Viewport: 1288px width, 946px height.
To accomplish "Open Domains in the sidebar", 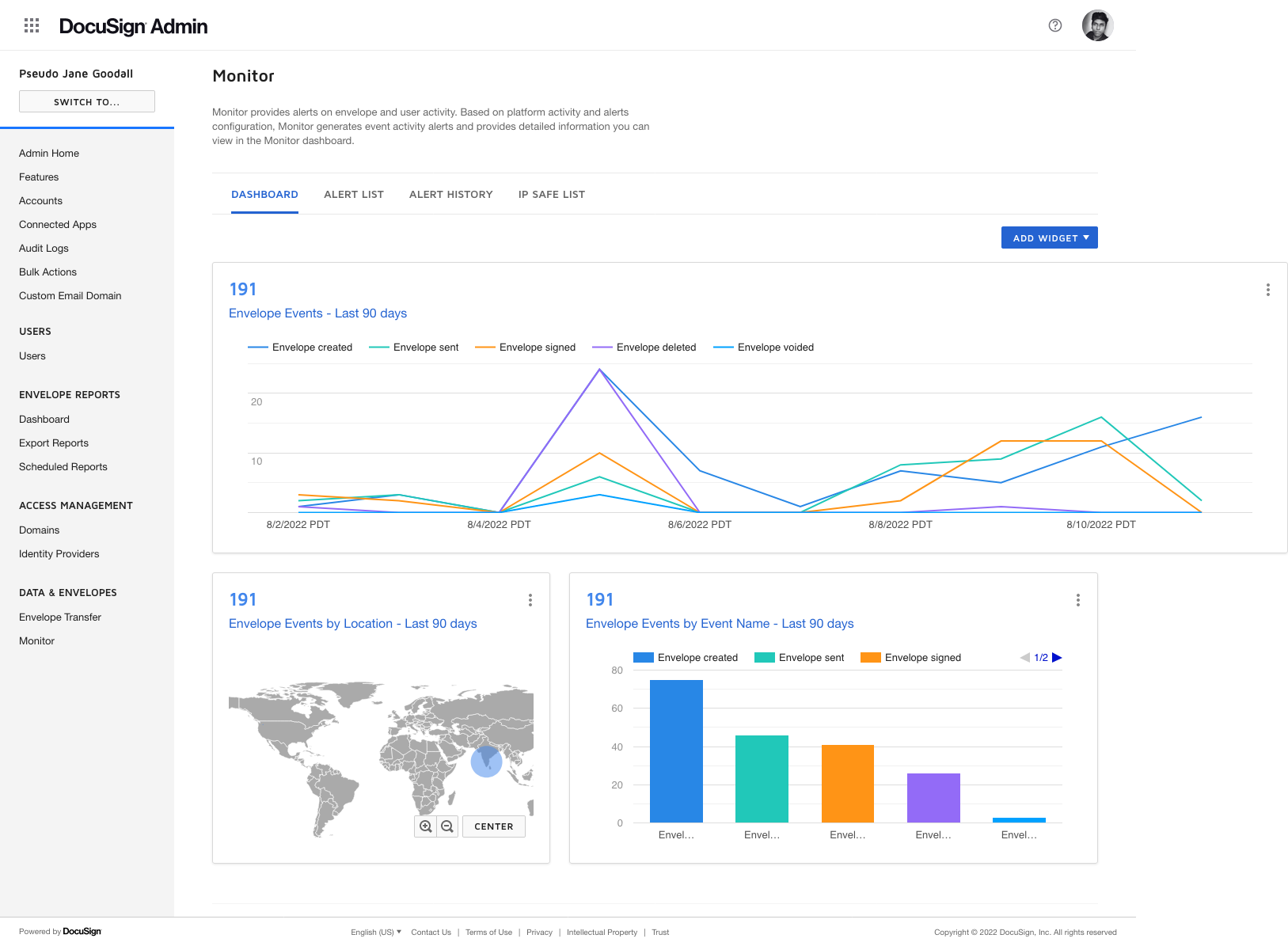I will [40, 530].
